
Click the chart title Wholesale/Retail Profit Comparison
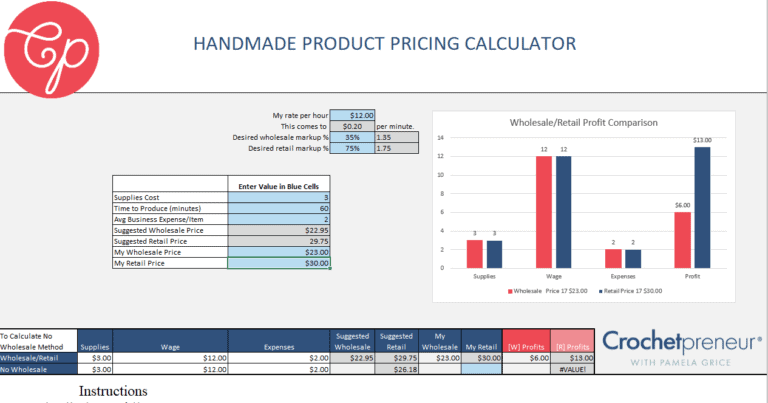(x=583, y=122)
